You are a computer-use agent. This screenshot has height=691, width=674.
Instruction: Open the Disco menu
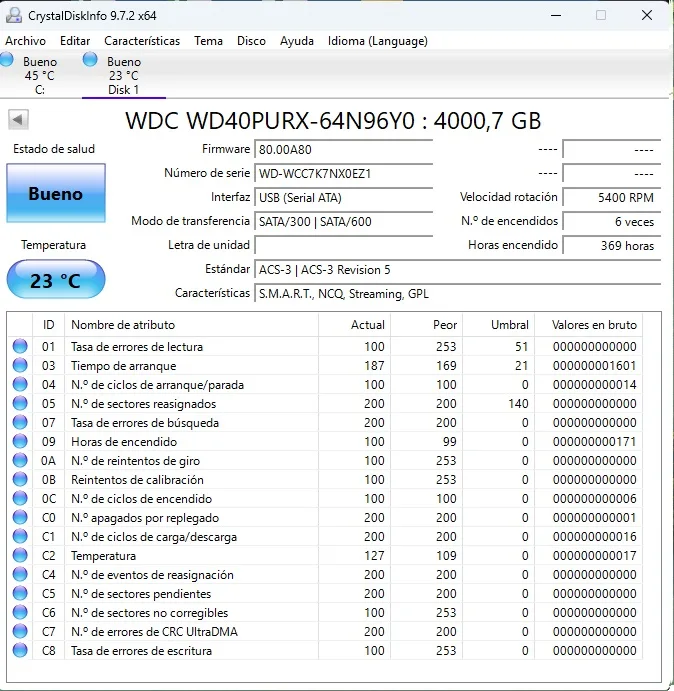click(251, 41)
